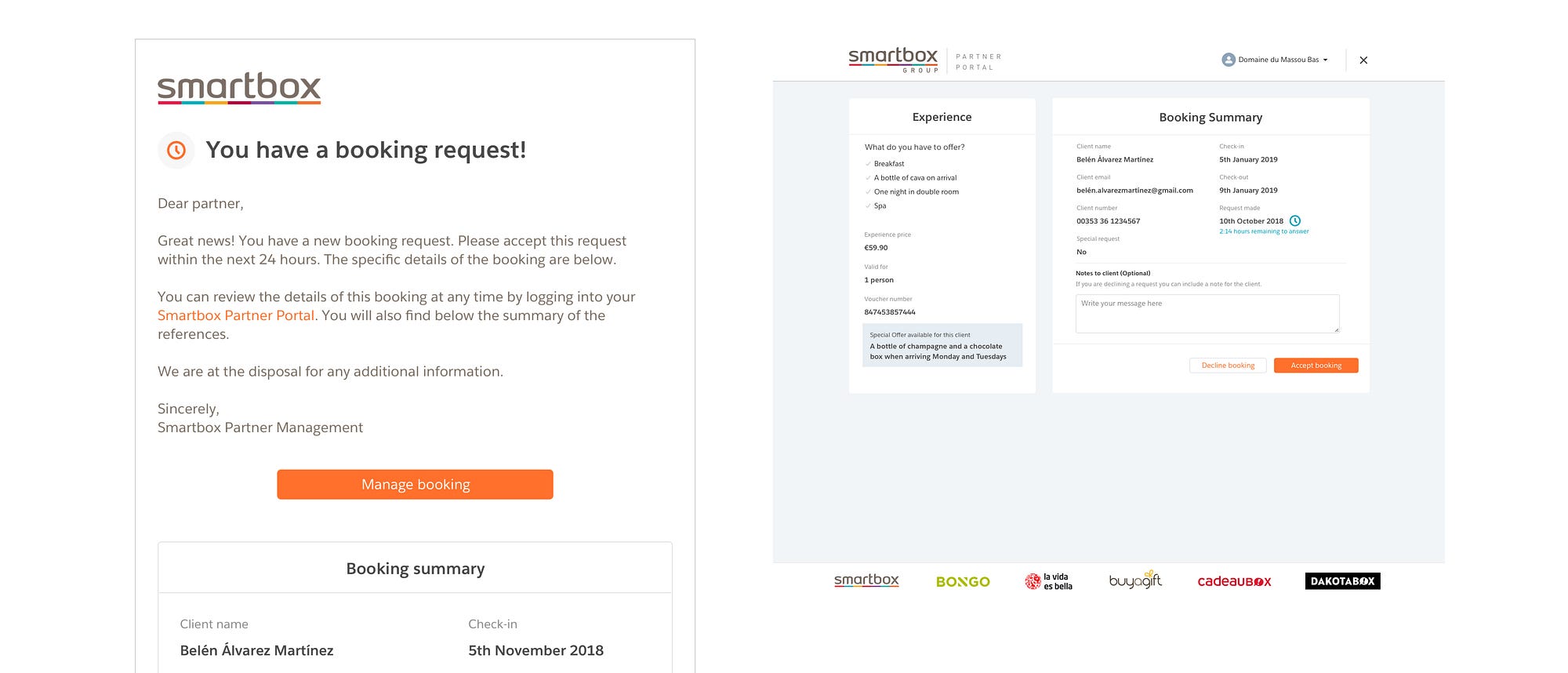Click the Smartbox logo in the email
This screenshot has width=1568, height=673.
(x=239, y=88)
